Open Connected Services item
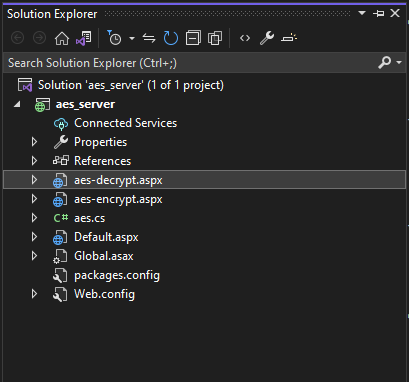 125,123
